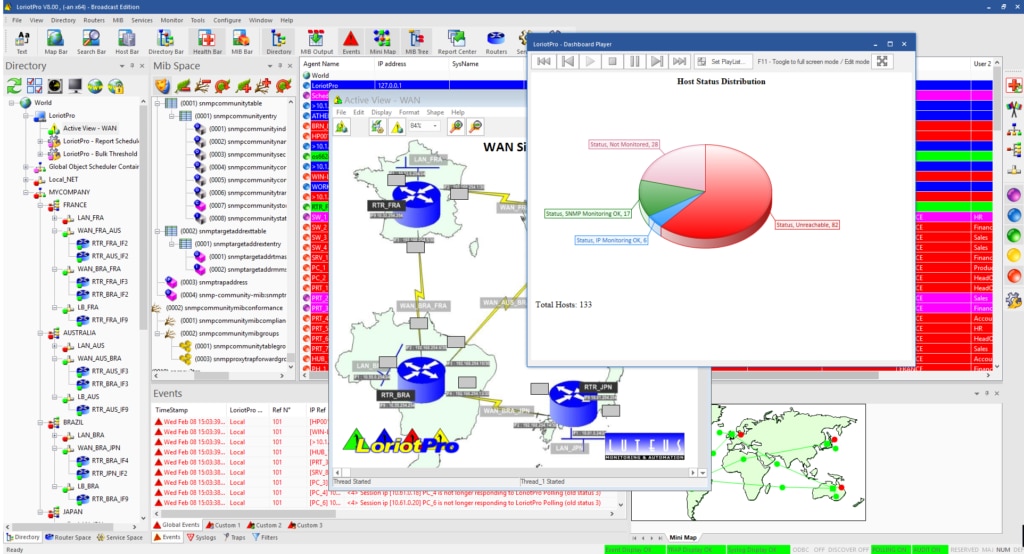Click the warning triangle icon in Active View toolbar
Screen dimensions: 1024x554
[x=397, y=127]
